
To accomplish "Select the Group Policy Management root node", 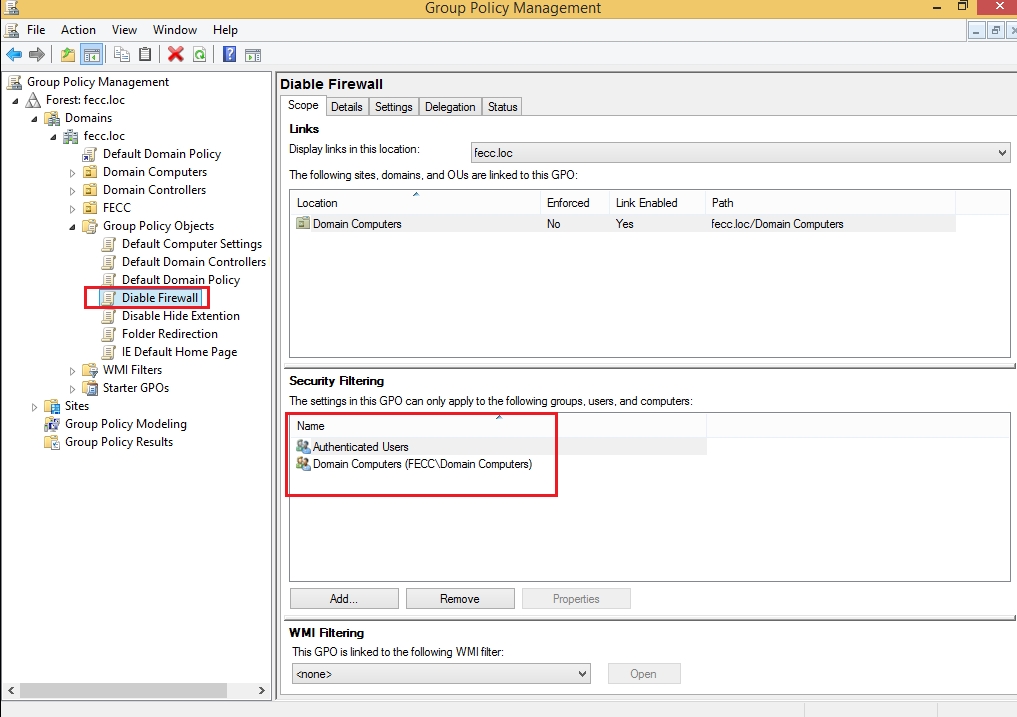I will 97,82.
